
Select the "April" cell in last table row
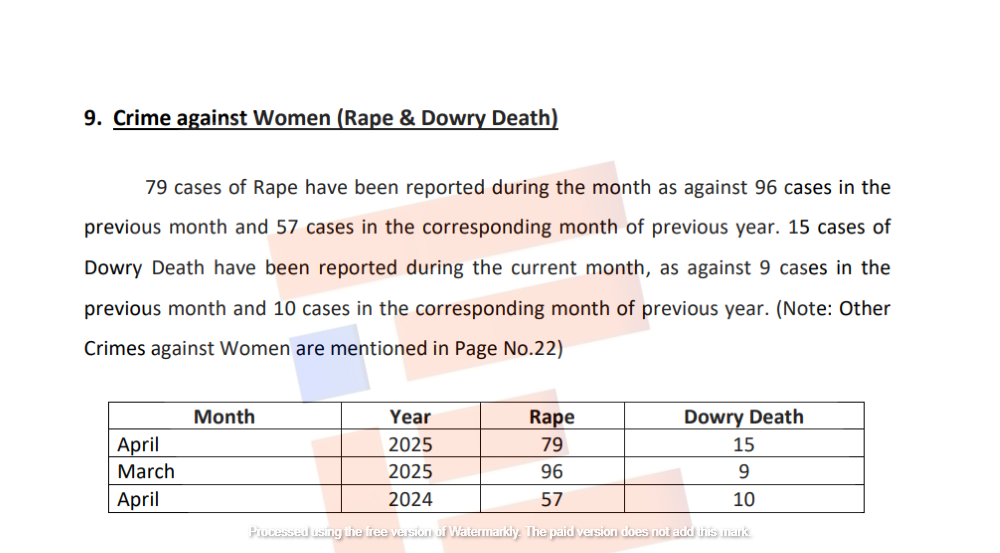(x=138, y=499)
